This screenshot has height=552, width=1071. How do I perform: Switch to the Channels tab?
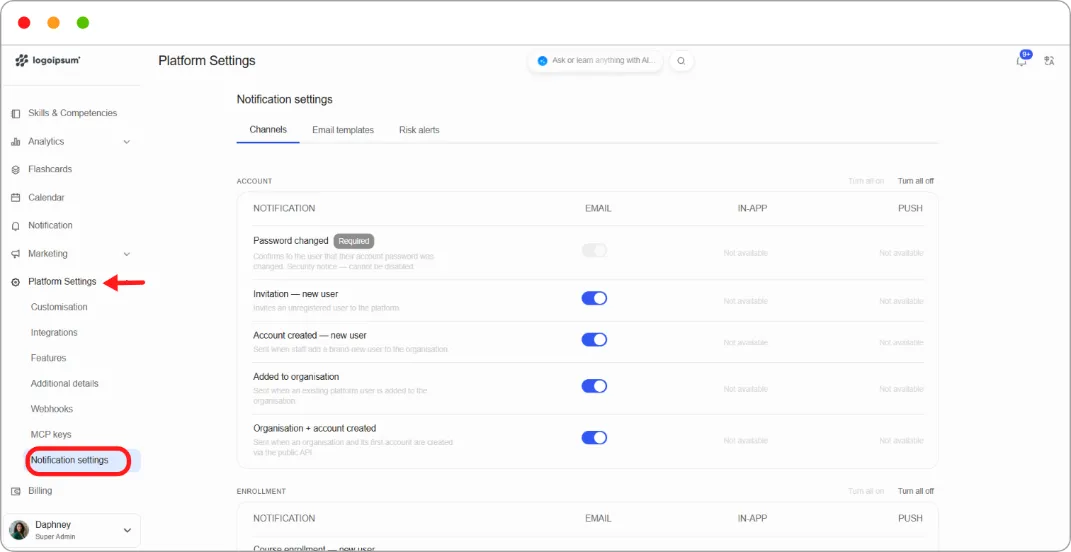pos(268,130)
